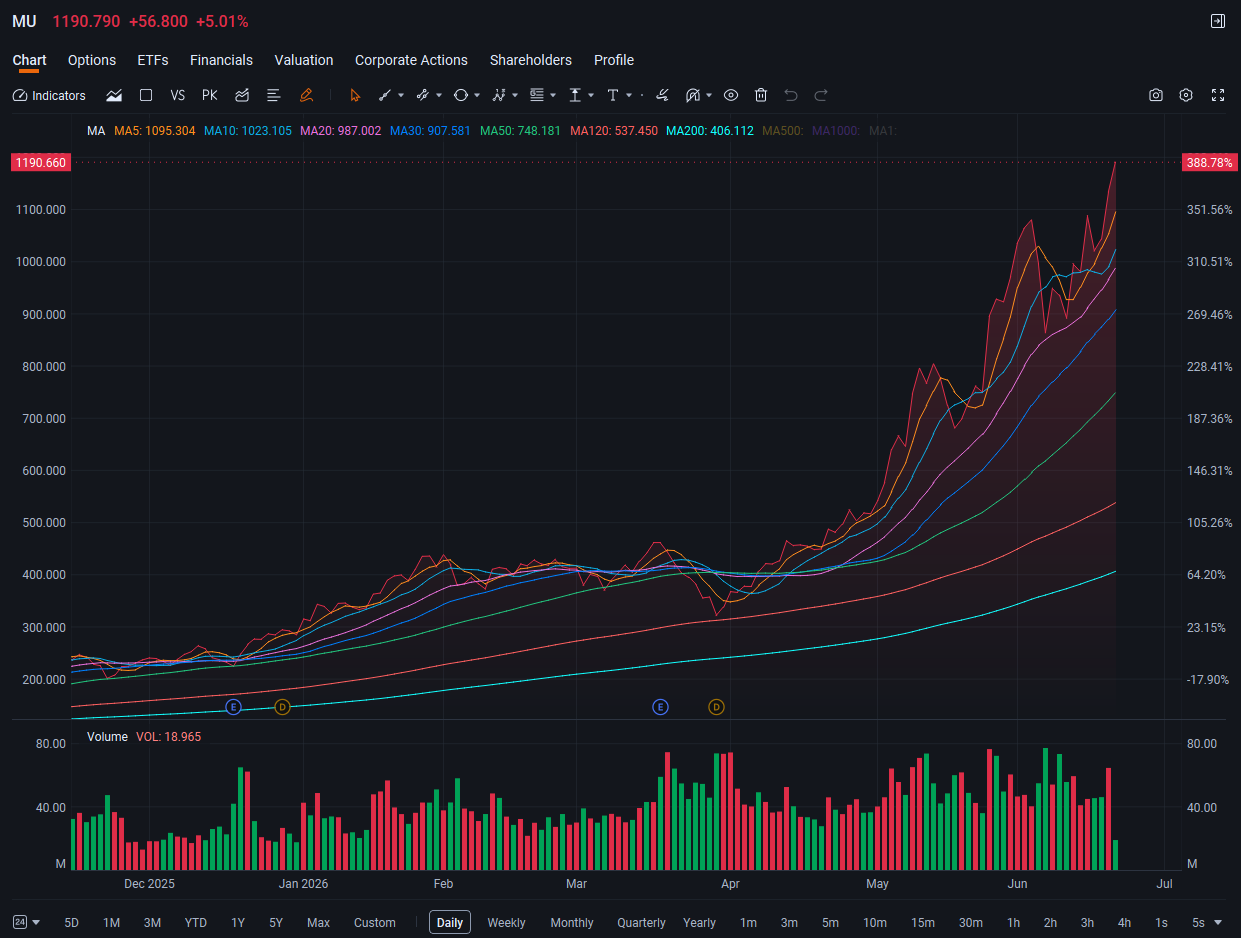Click the April earnings E marker

(660, 707)
